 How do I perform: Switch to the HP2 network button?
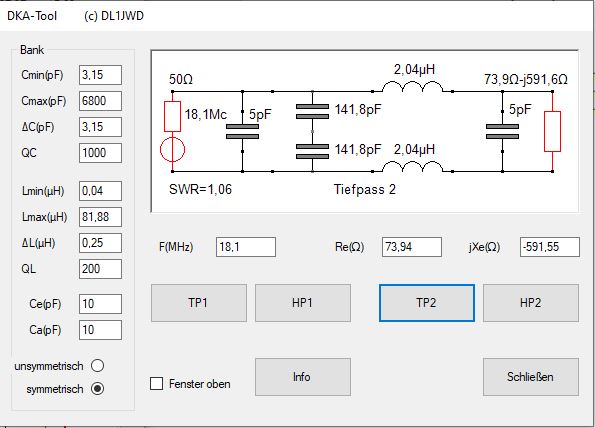click(531, 303)
